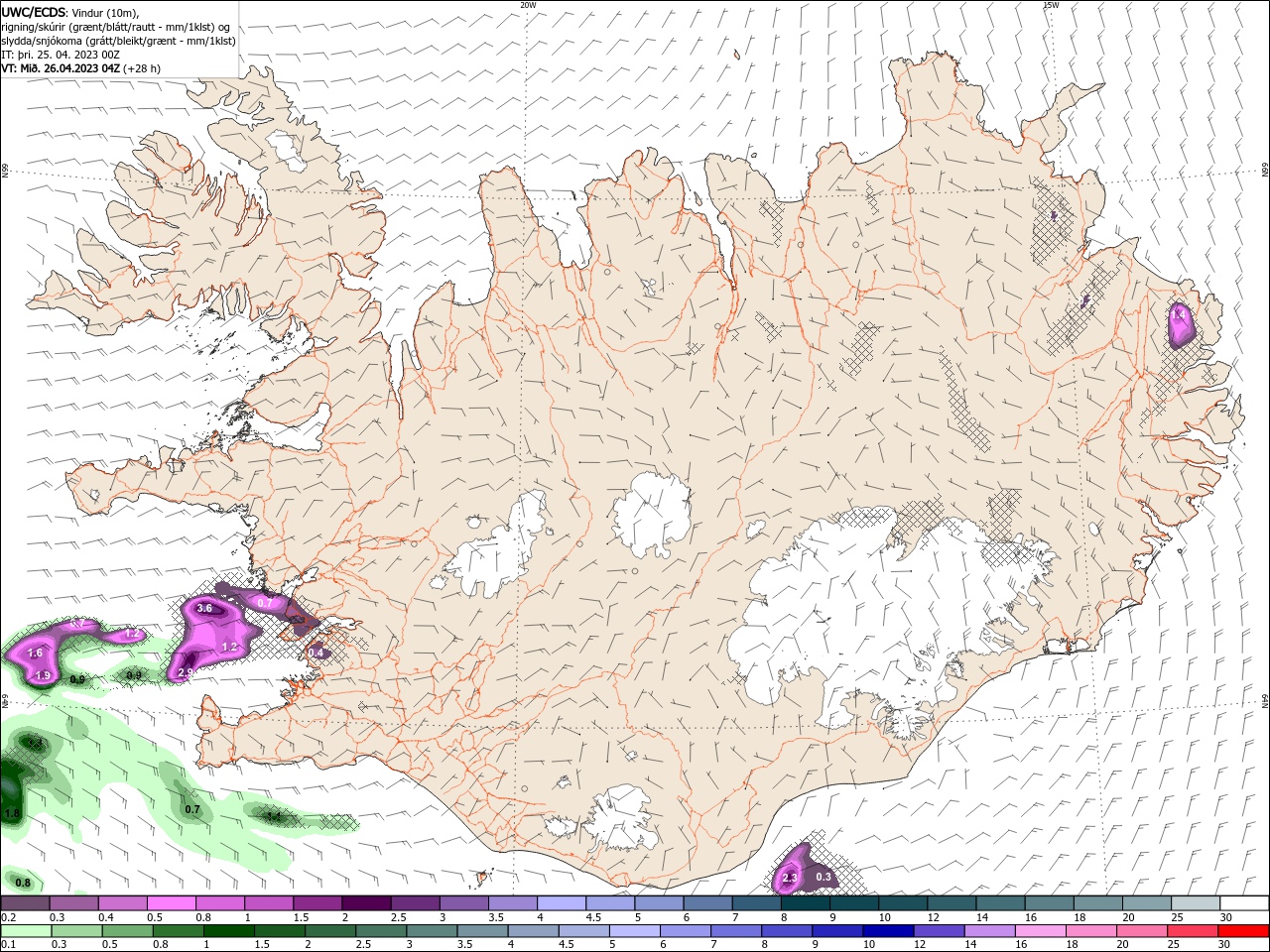1270x952 pixels.
Task: Select the IT: Þri. 25. 04. 2023 00Z line
Action: click(61, 55)
